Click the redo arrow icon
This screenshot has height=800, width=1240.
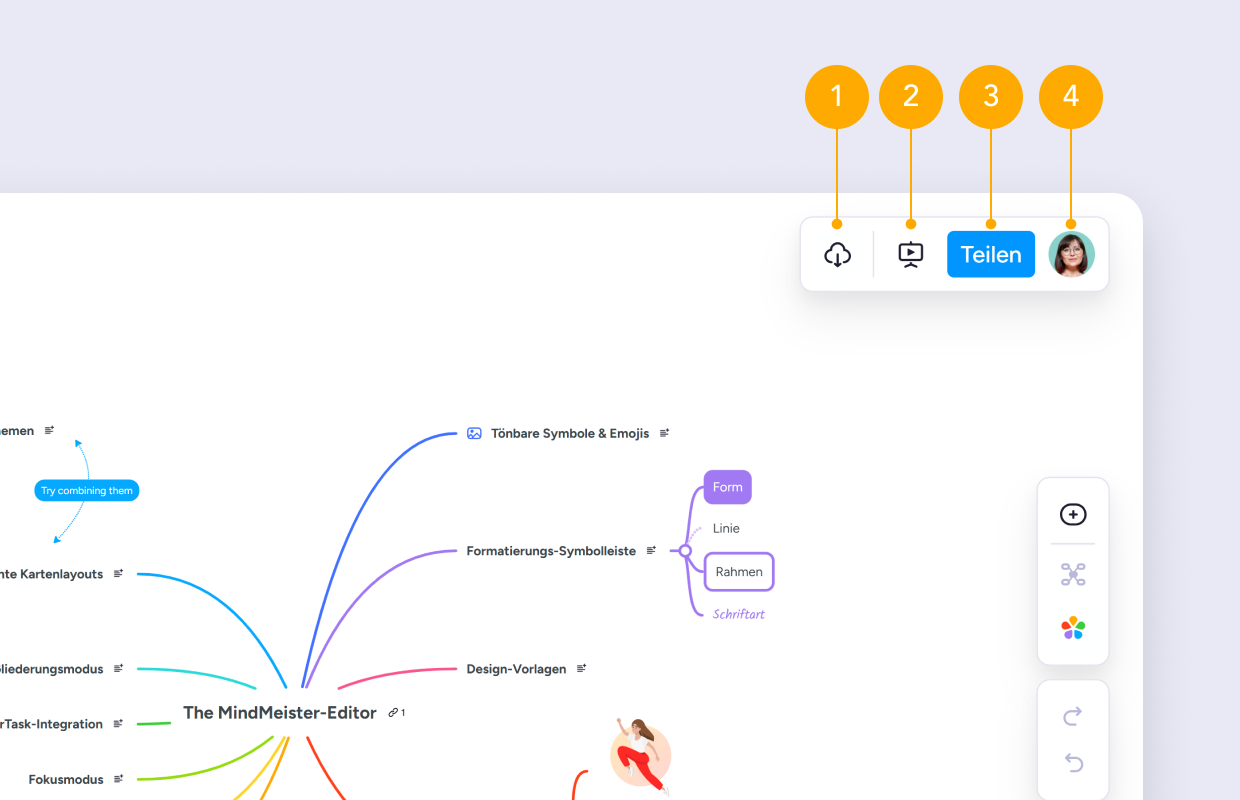[x=1073, y=716]
